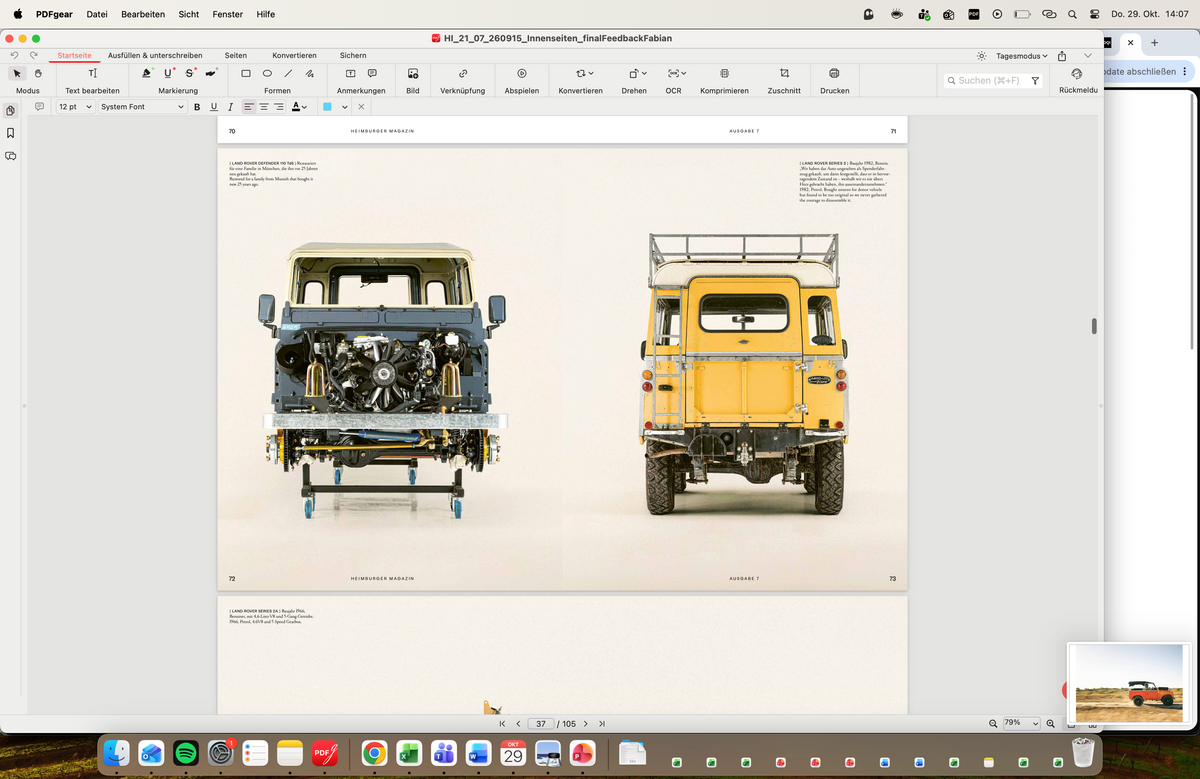This screenshot has width=1200, height=779.
Task: Select the strikethrough markup tool
Action: 190,73
